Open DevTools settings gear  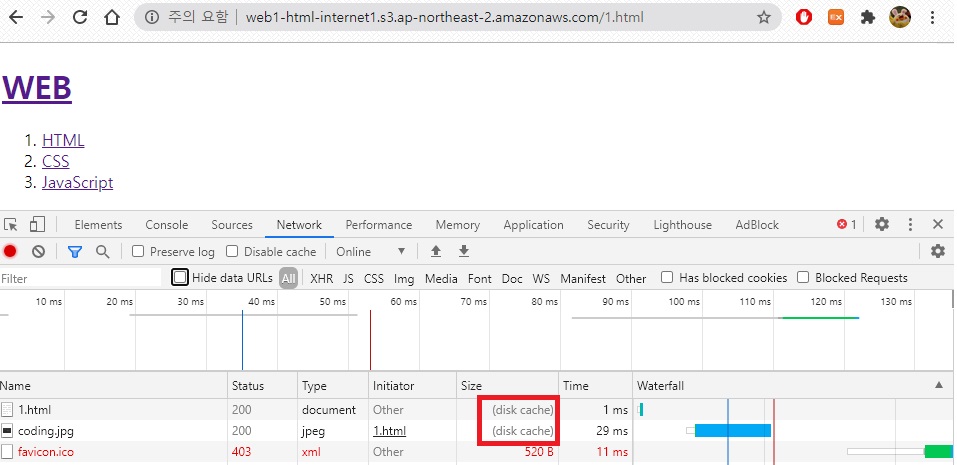882,225
